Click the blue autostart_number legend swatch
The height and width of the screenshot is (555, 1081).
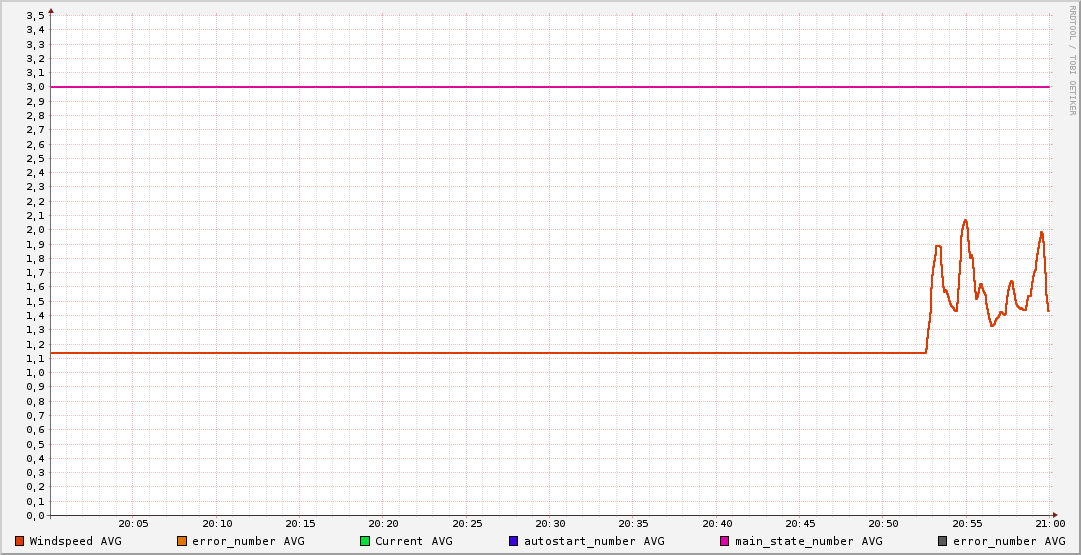point(514,541)
